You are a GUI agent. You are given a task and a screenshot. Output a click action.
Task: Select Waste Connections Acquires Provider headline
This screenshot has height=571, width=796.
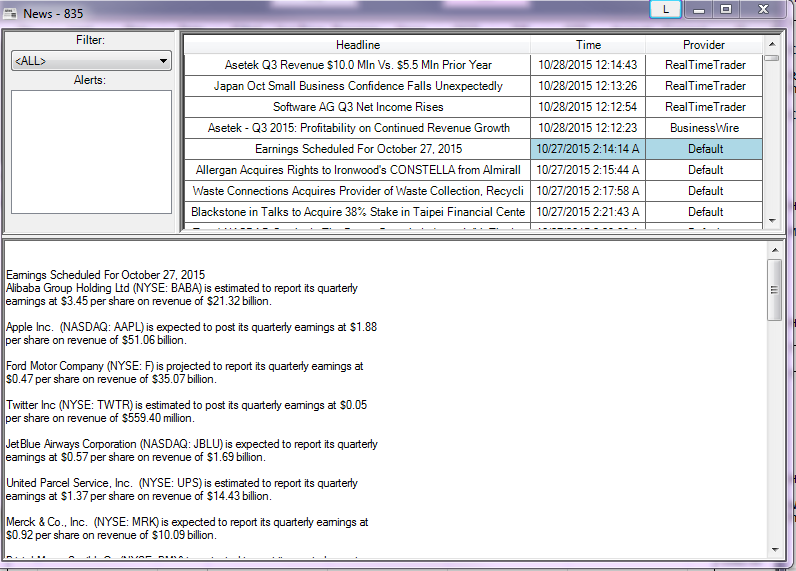[x=357, y=191]
